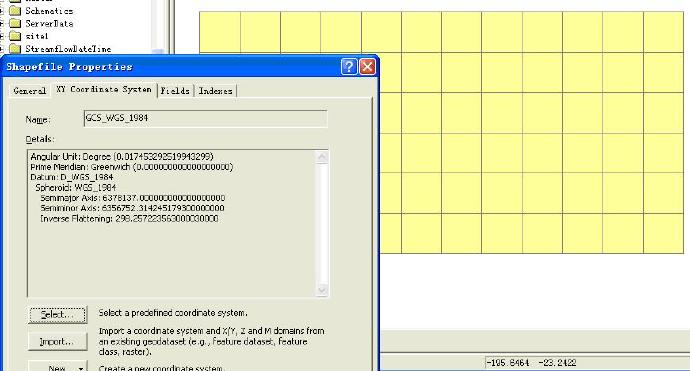Open the Fields tab
This screenshot has width=690, height=371.
click(175, 91)
